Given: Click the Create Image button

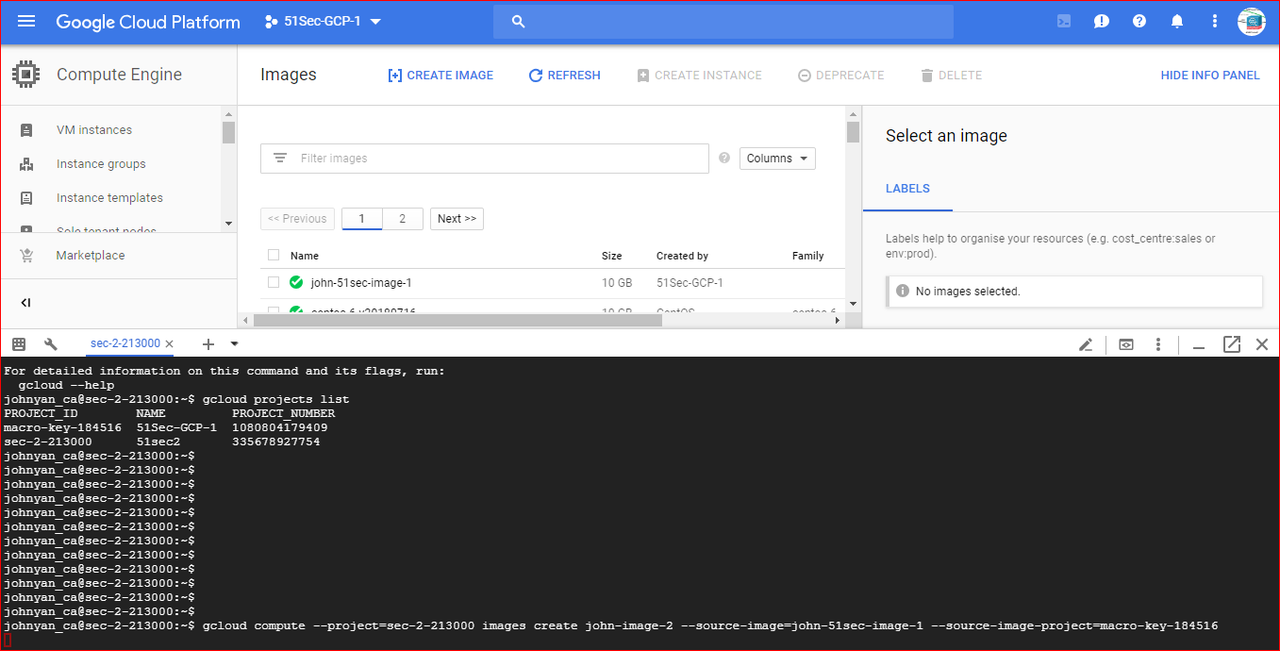Looking at the screenshot, I should [x=440, y=75].
